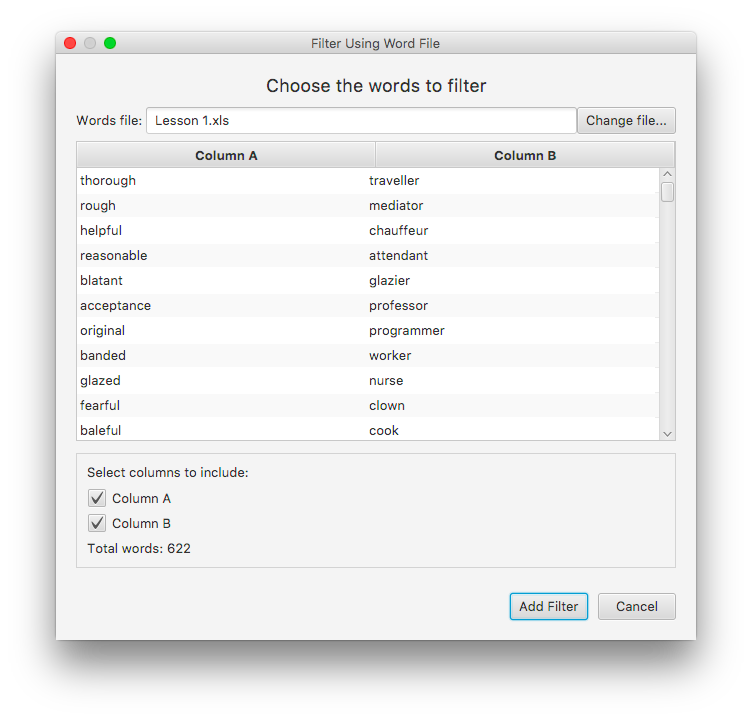Click the 'Choose the words to filter' heading
Viewport: 752px width, 720px height.
click(376, 86)
